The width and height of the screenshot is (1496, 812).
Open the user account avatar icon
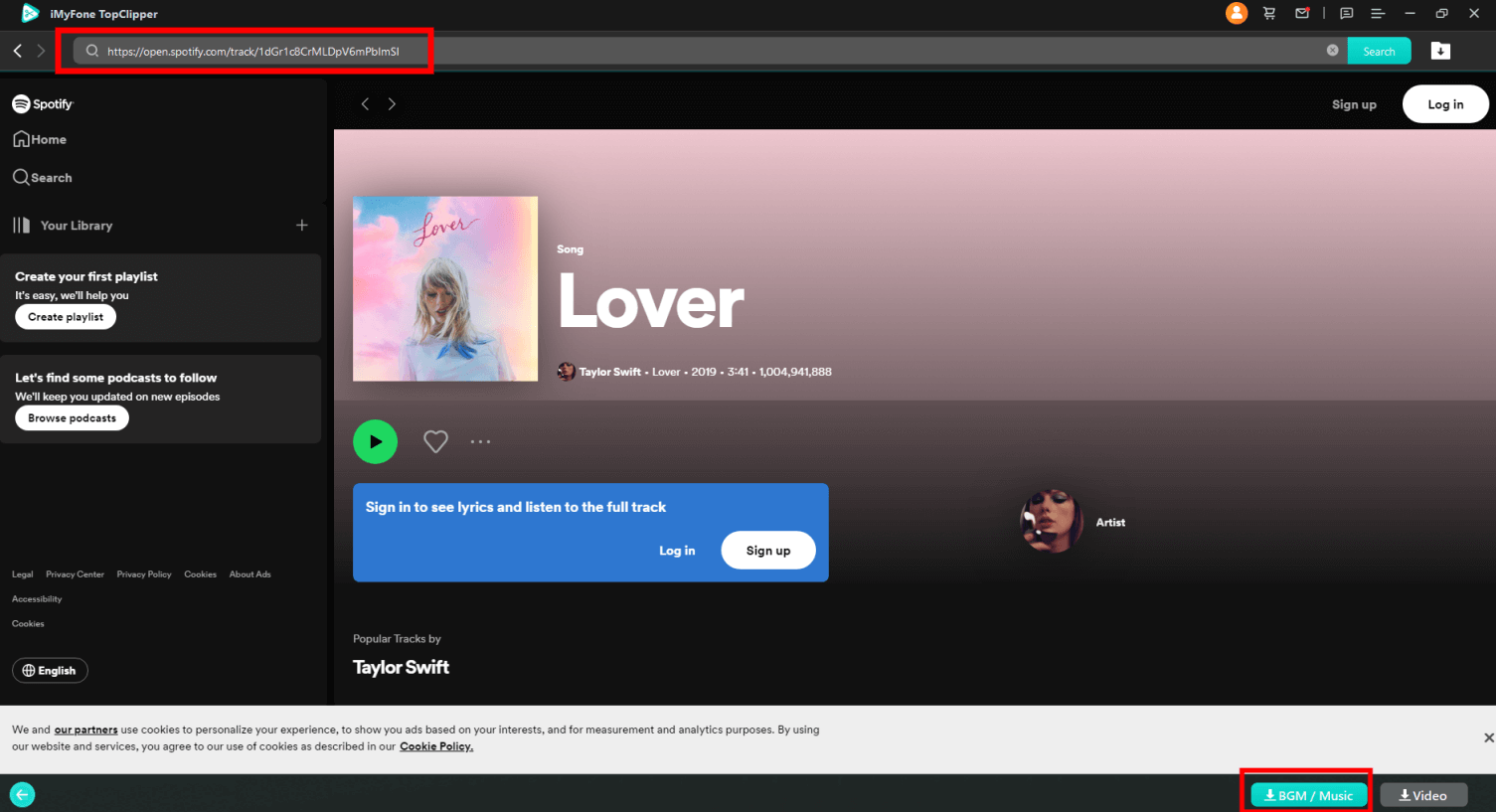pyautogui.click(x=1237, y=13)
